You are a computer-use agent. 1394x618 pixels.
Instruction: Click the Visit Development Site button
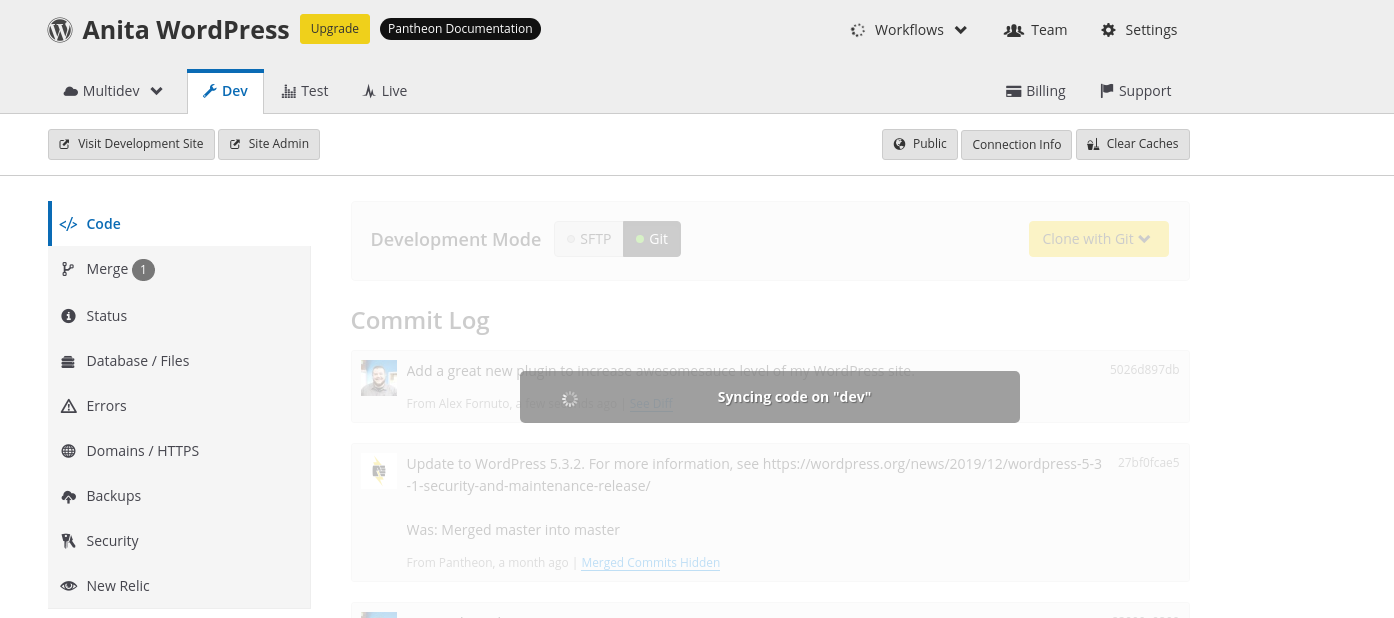point(130,143)
